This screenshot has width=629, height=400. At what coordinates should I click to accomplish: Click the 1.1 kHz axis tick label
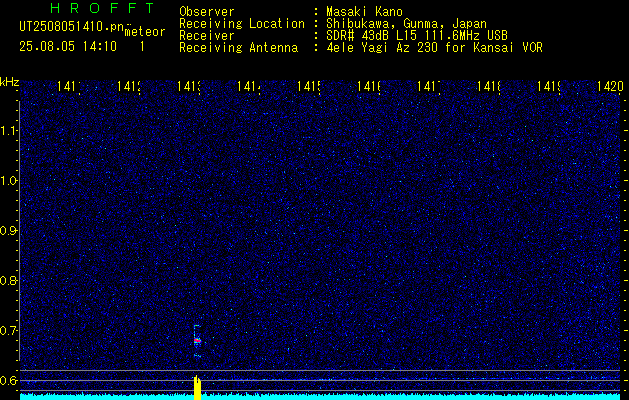pos(8,130)
